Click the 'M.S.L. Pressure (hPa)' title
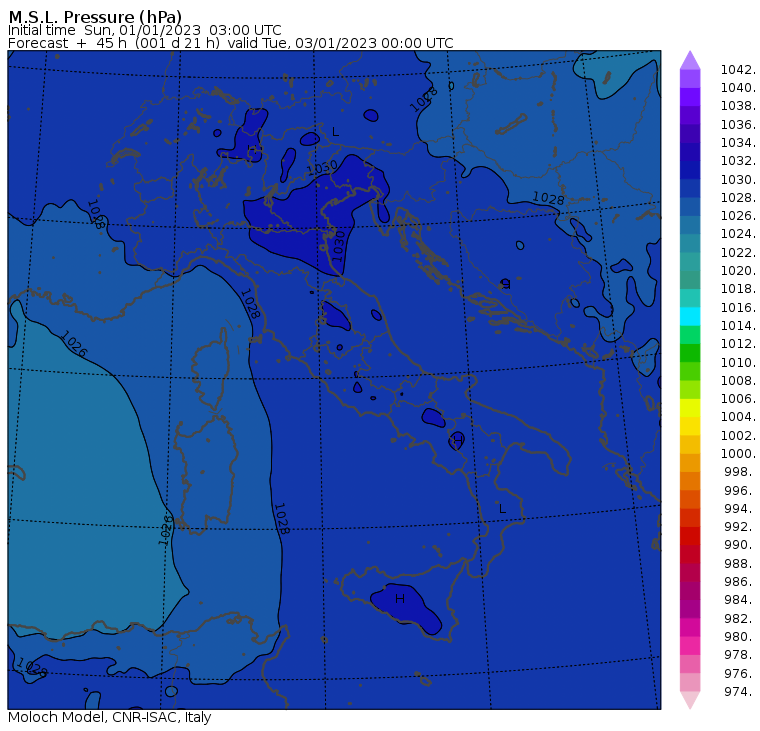This screenshot has height=731, width=760. [95, 17]
